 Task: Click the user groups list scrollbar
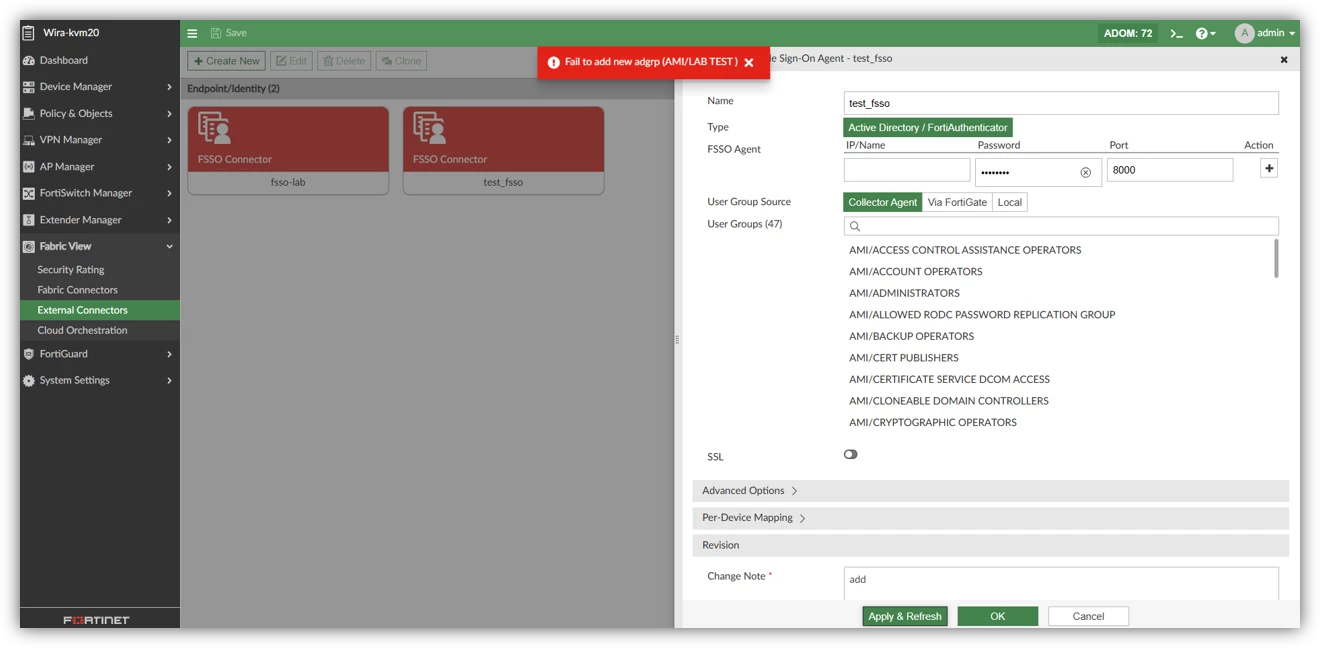1276,258
